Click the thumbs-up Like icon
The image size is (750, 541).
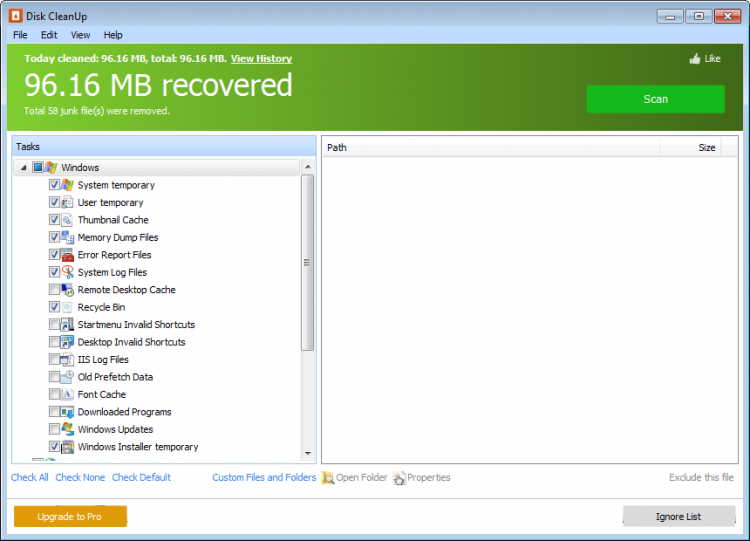(695, 59)
